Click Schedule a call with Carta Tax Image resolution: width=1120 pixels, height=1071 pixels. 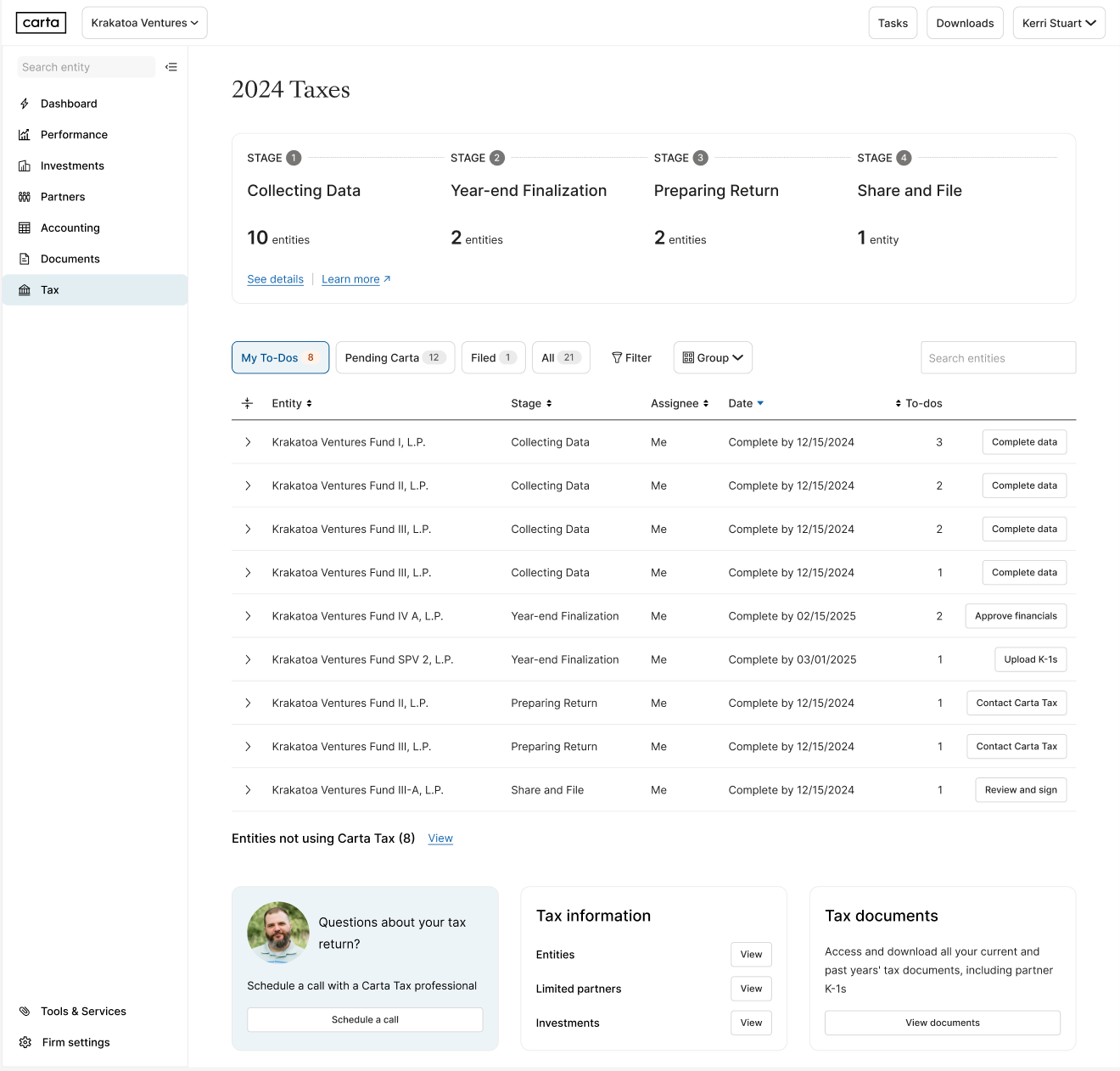(x=364, y=1019)
